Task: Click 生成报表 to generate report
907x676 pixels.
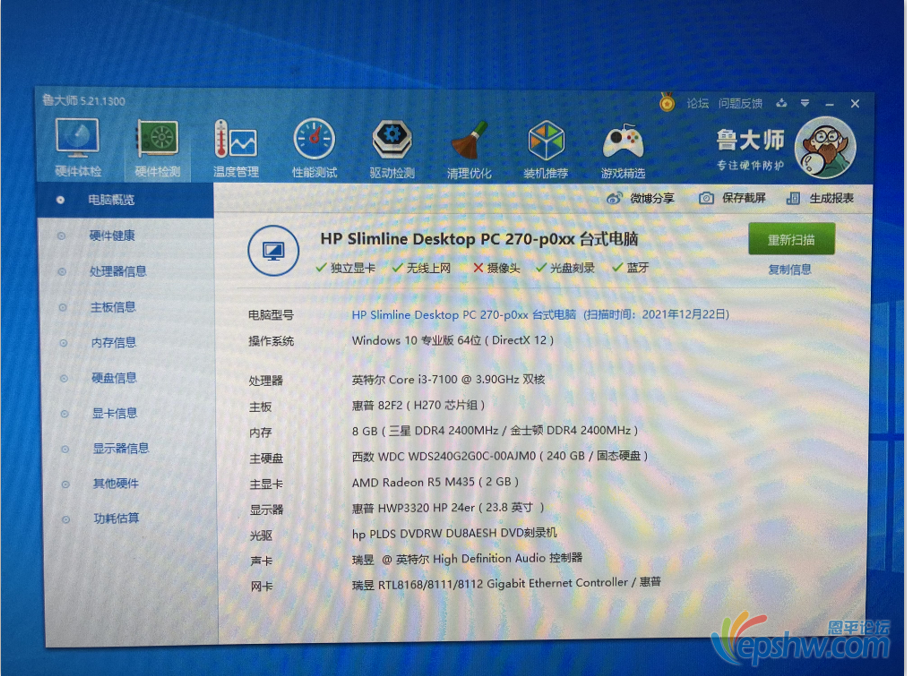Action: (x=820, y=198)
